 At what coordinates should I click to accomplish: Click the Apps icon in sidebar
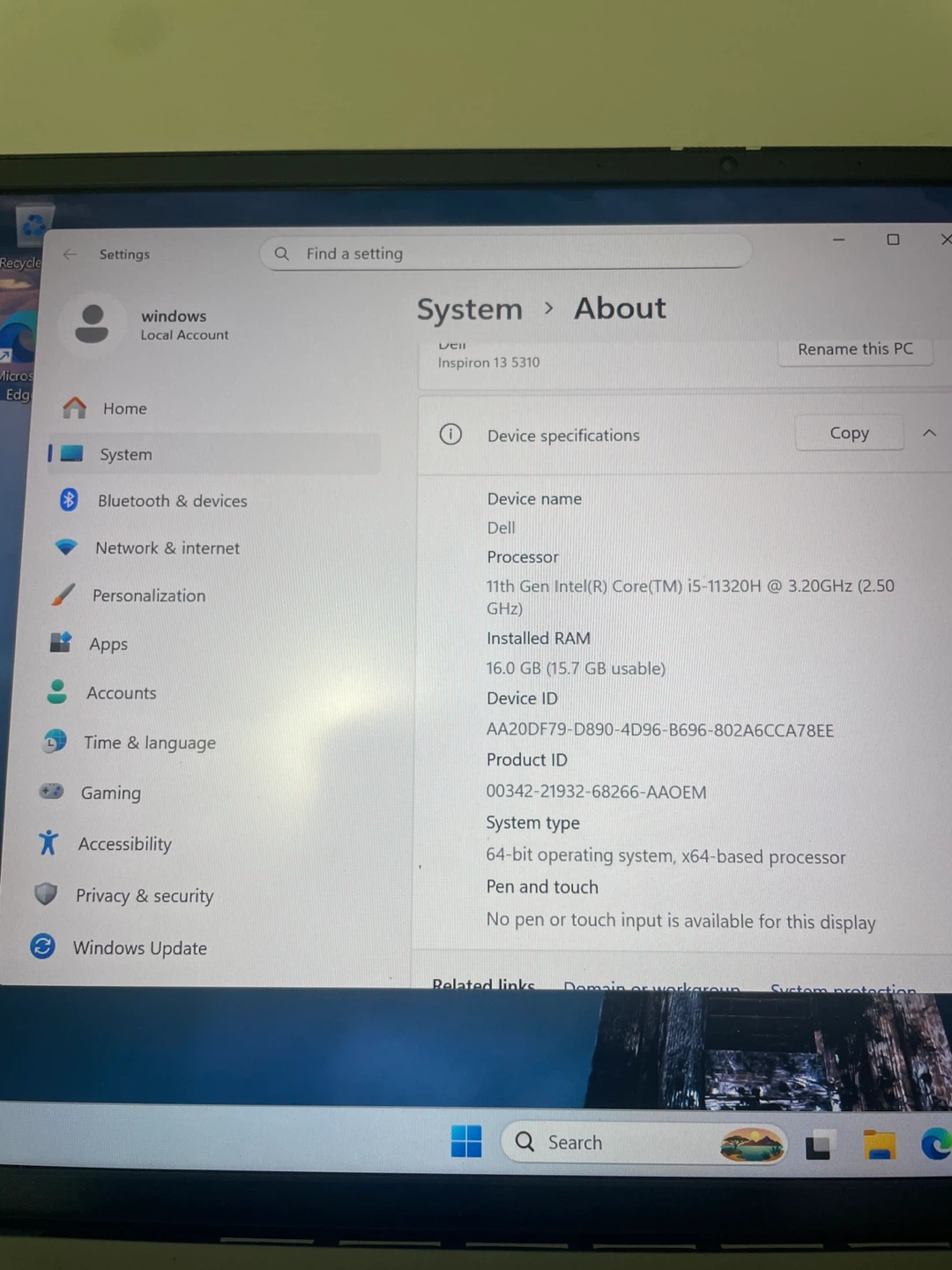click(x=60, y=642)
